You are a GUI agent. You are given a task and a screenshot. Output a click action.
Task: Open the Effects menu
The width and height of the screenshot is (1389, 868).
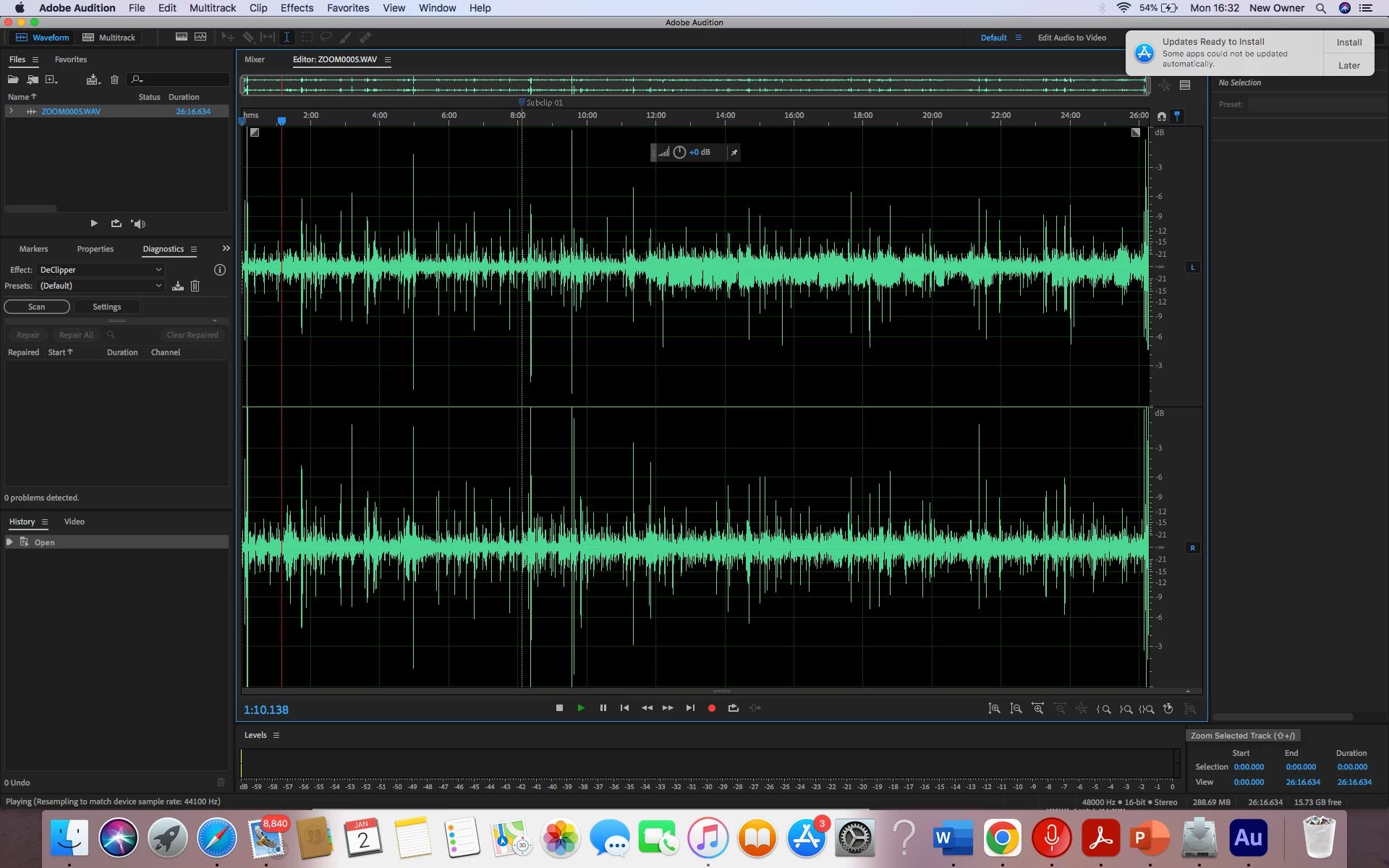[x=297, y=8]
